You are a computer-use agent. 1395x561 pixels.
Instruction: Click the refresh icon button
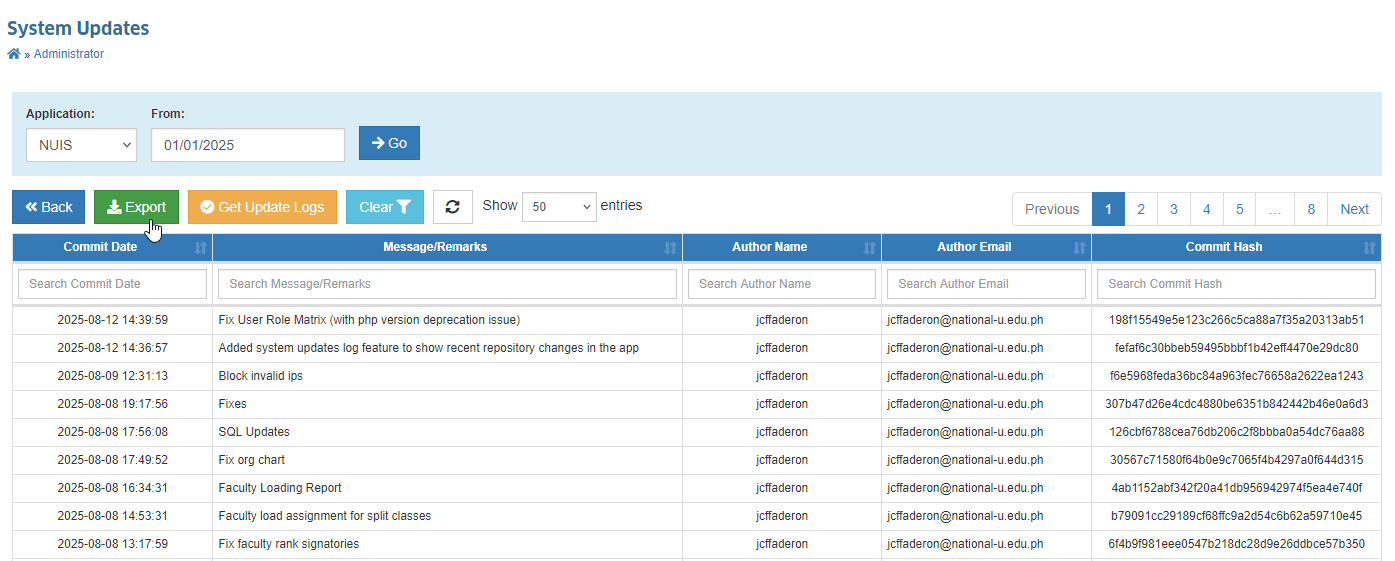[x=453, y=207]
